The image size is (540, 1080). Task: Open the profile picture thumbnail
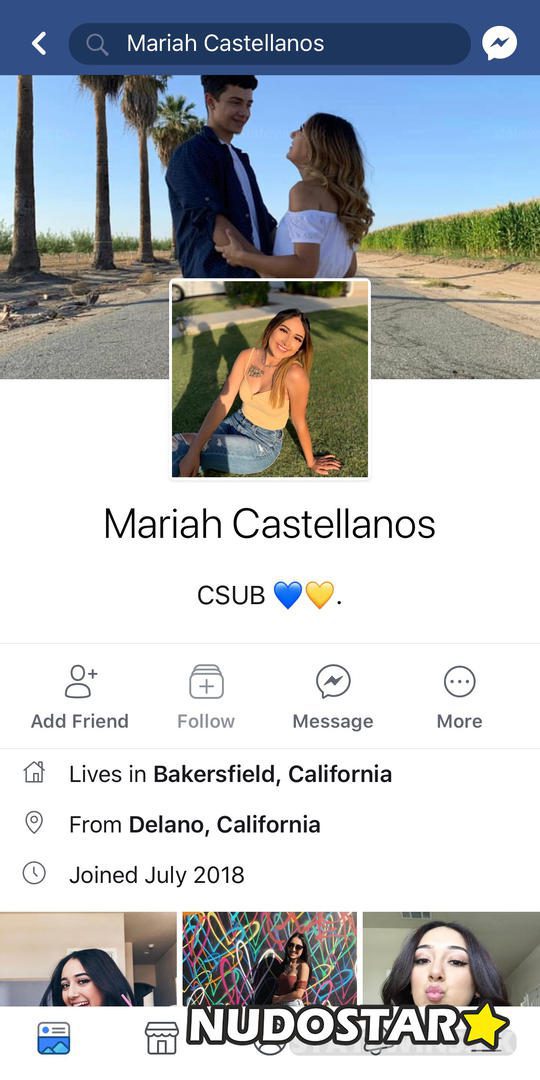pos(270,379)
